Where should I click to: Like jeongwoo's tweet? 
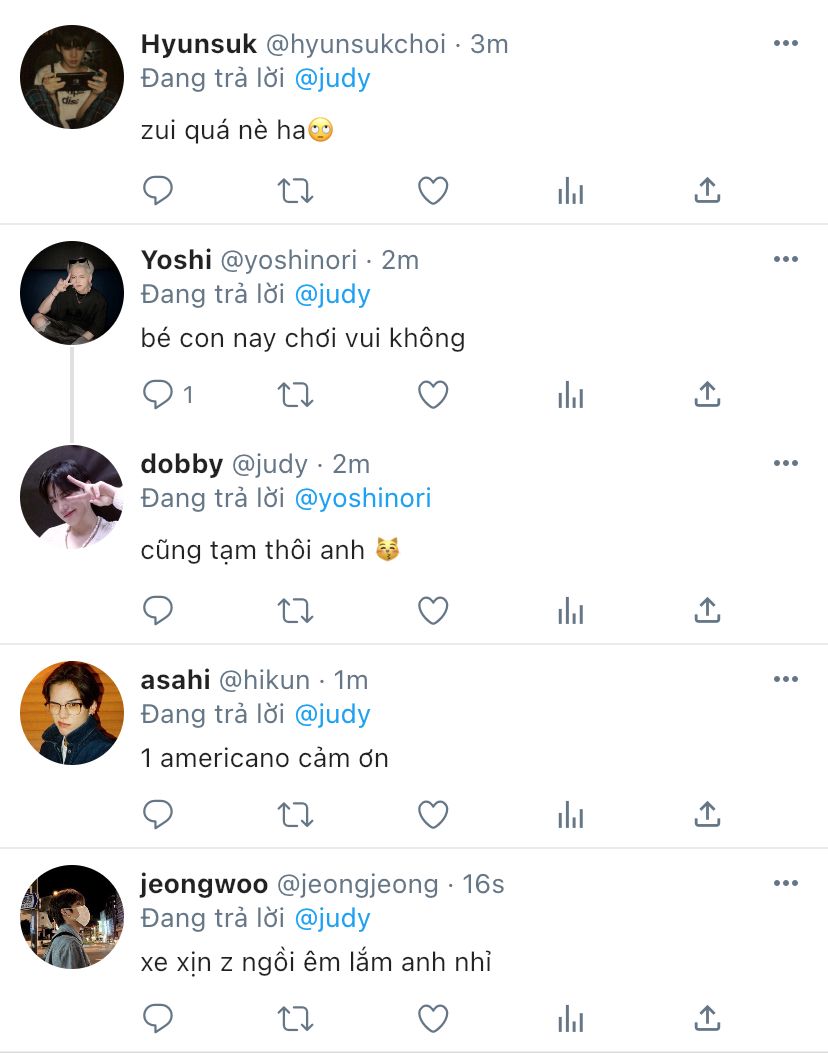pos(433,1019)
